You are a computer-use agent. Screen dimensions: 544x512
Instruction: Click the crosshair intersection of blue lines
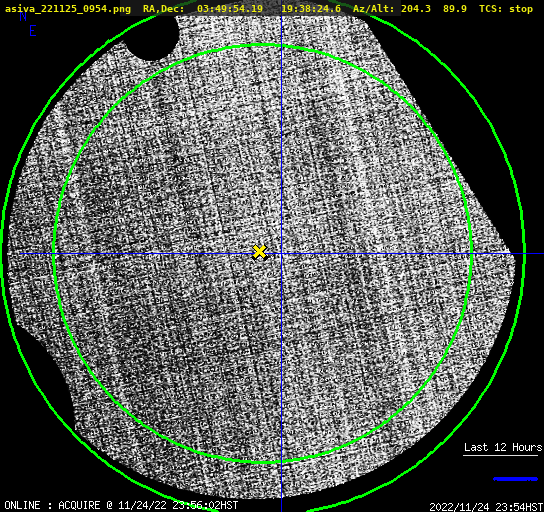pyautogui.click(x=281, y=254)
